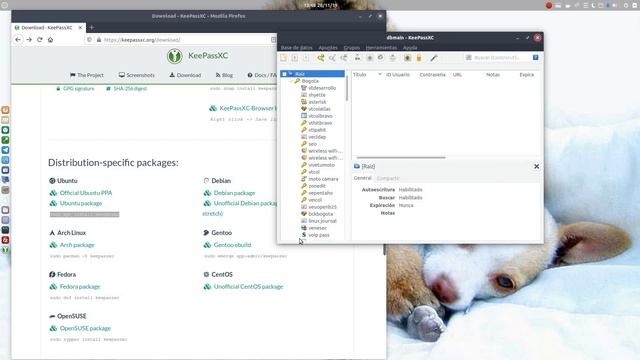
Task: Click the Perform auto-type toolbar icon
Action: coord(392,58)
